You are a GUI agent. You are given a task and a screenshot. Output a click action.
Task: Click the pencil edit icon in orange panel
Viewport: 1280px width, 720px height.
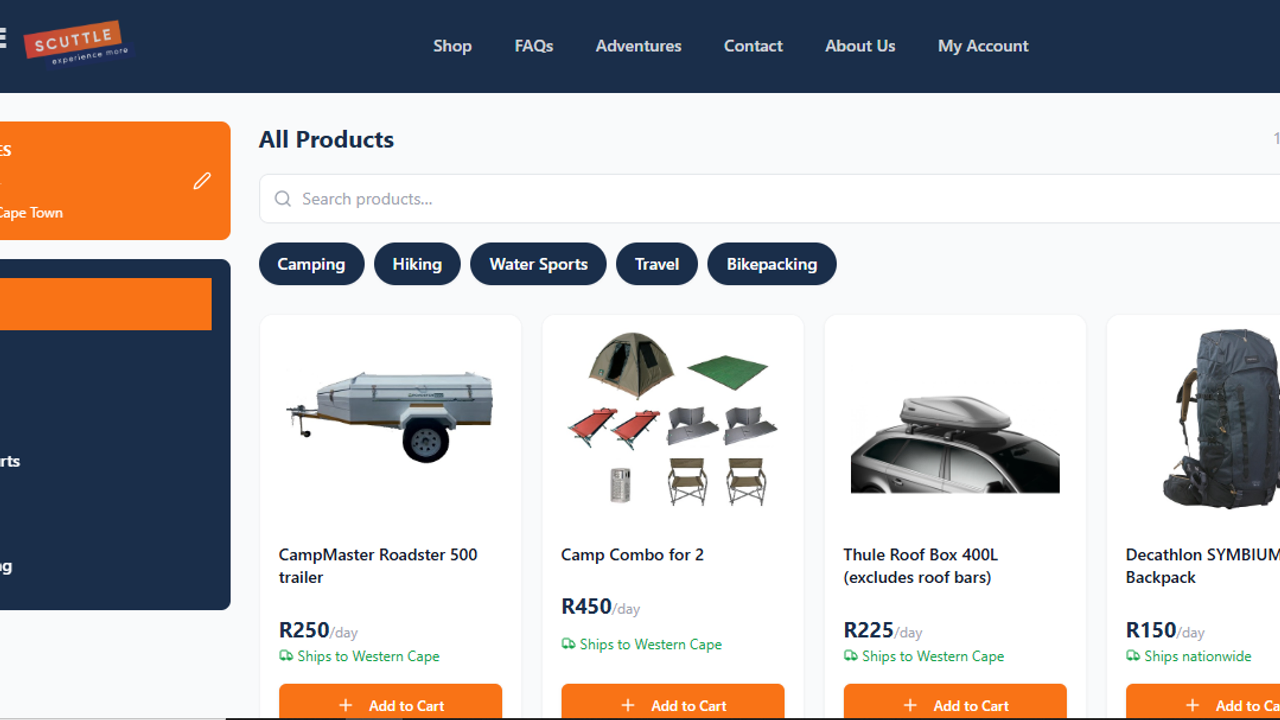click(202, 181)
